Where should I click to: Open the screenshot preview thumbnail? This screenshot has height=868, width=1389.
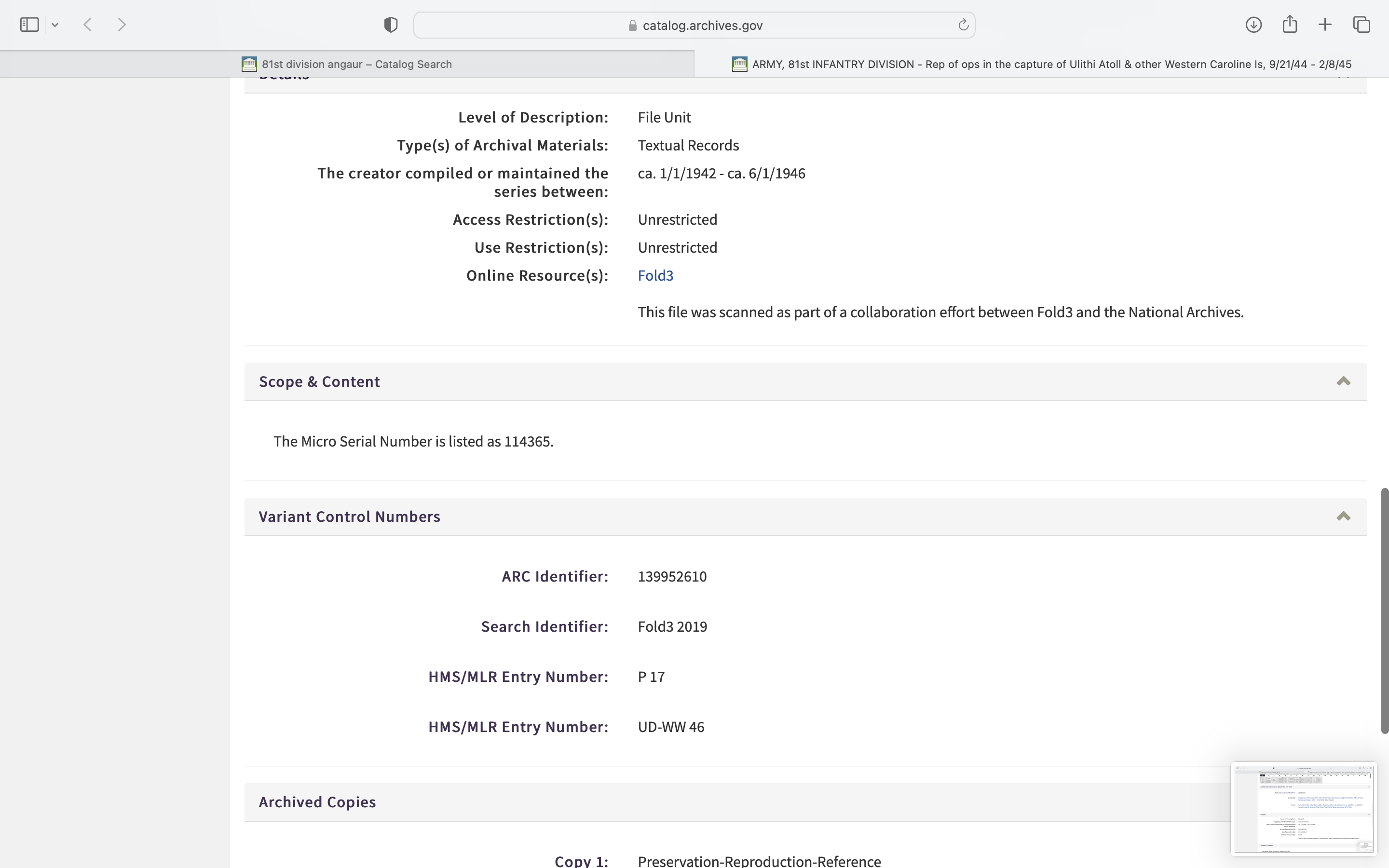click(1304, 809)
